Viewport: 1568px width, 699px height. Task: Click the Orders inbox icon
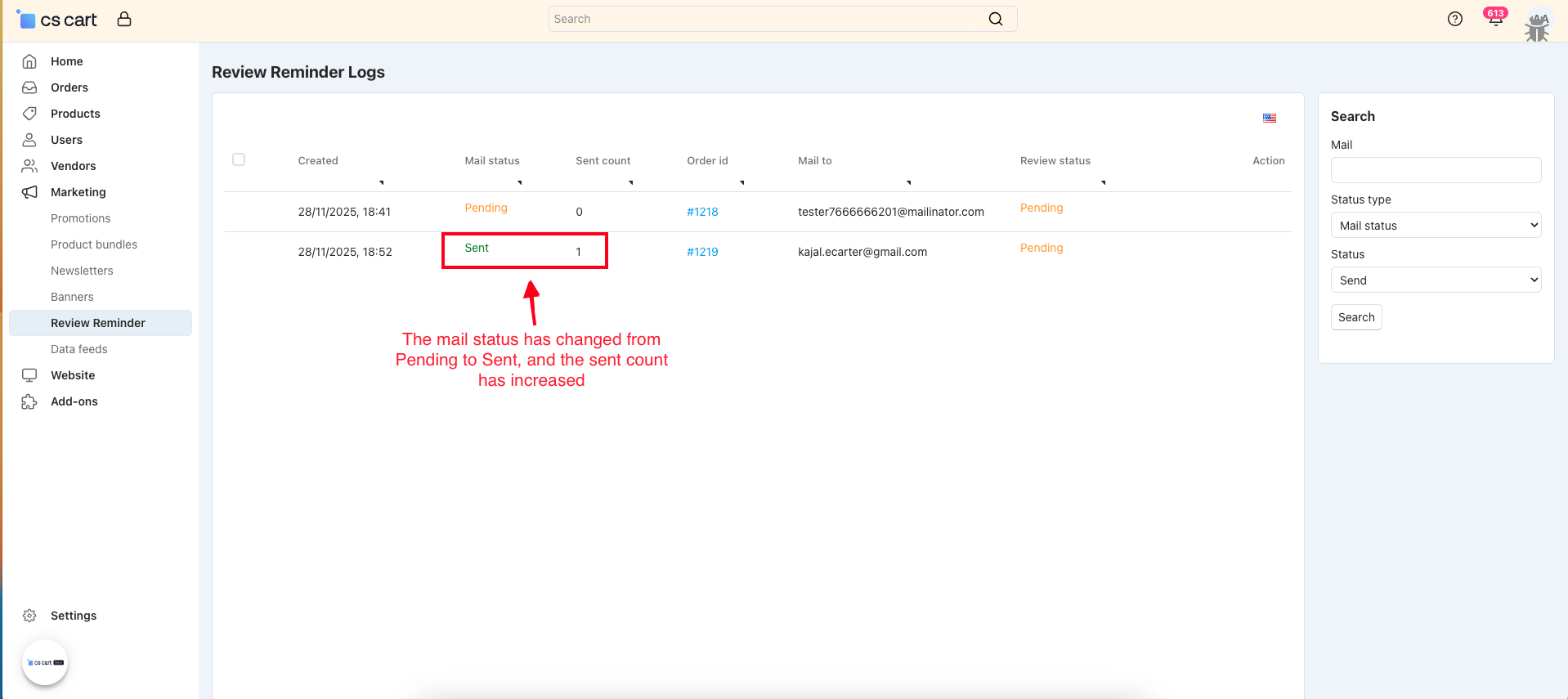pyautogui.click(x=29, y=87)
